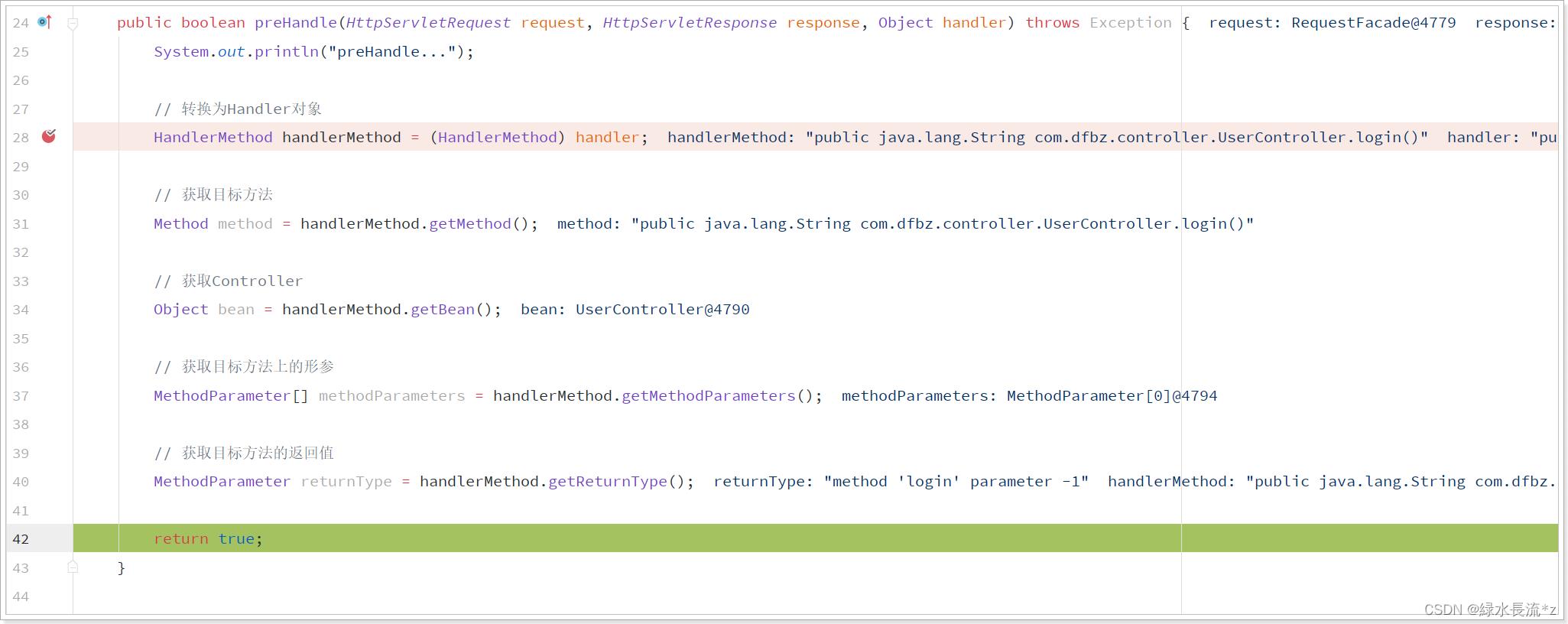Click the fold end marker on line 43
Viewport: 1568px width, 624px height.
tap(73, 567)
